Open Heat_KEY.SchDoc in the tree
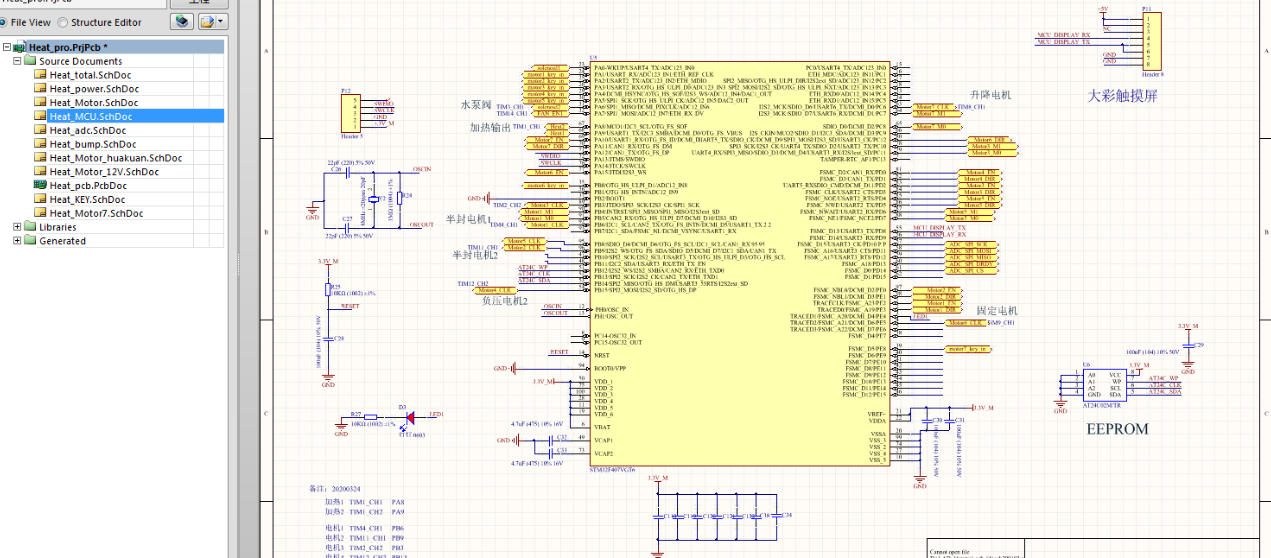 [88, 199]
